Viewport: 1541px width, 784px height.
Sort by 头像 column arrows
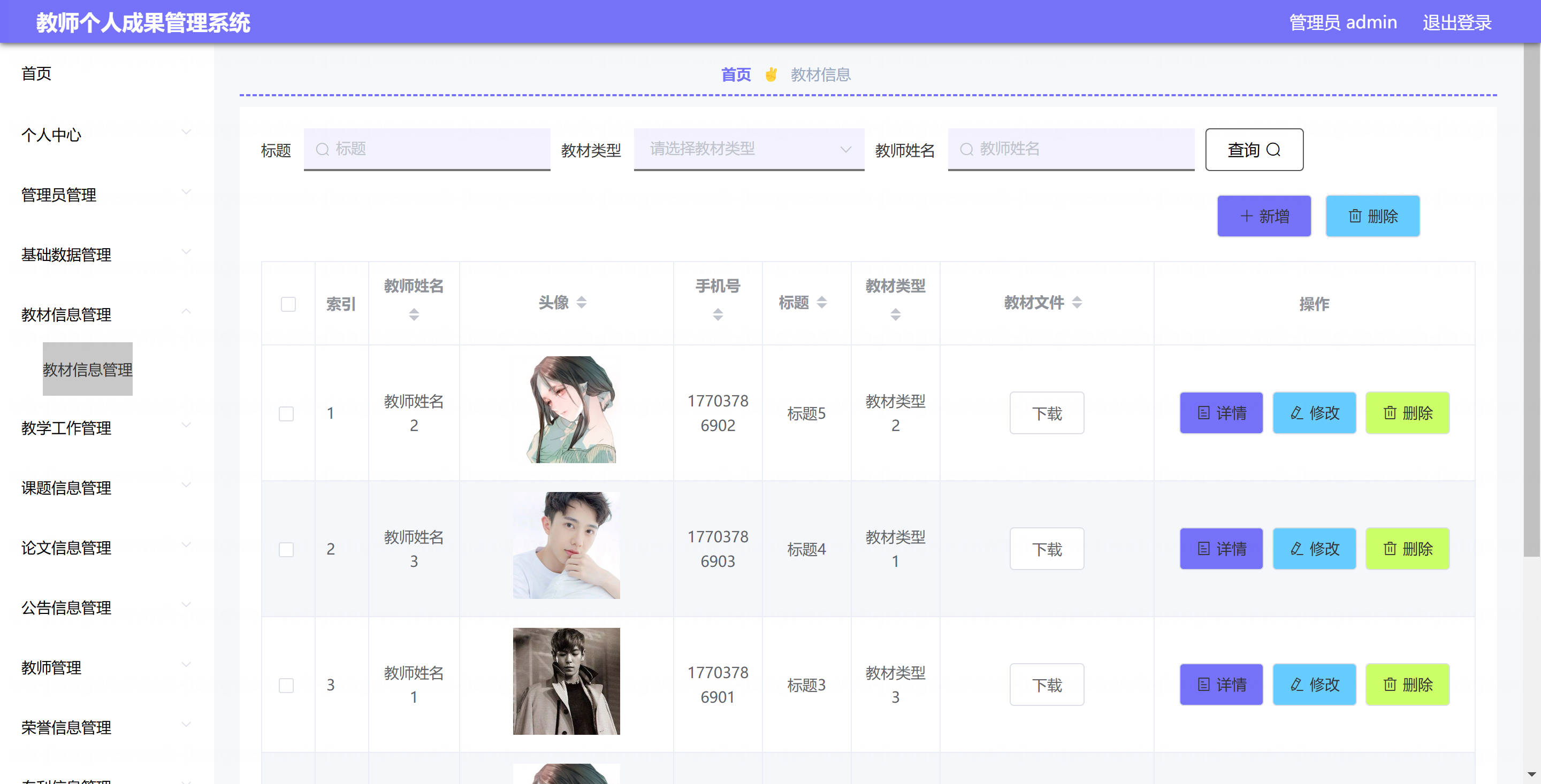tap(582, 303)
